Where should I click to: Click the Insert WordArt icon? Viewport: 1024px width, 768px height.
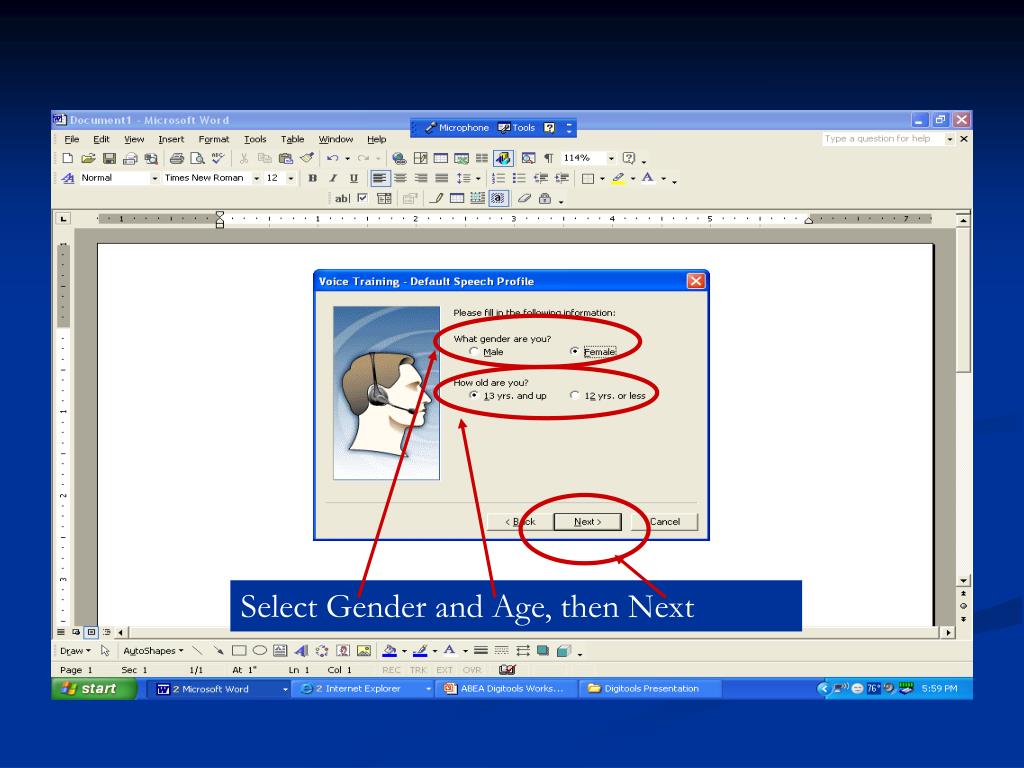[x=301, y=650]
